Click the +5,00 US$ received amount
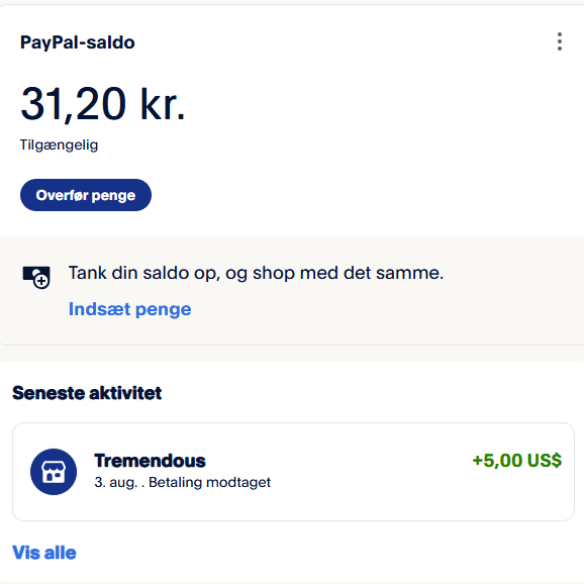 click(517, 460)
